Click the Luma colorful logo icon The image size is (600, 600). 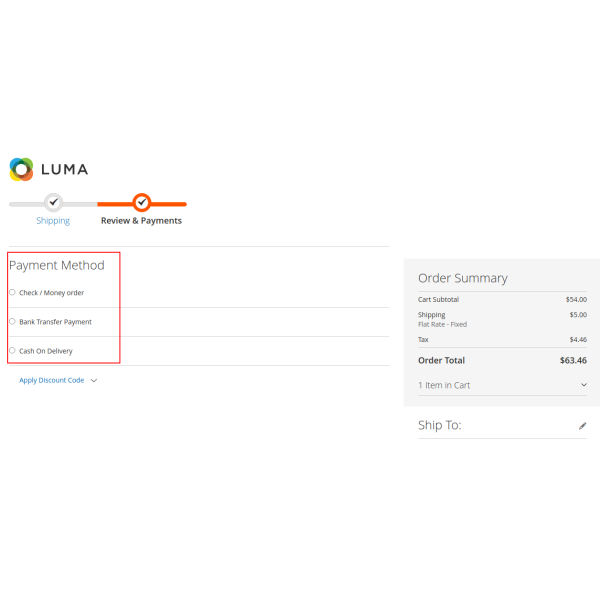[21, 169]
